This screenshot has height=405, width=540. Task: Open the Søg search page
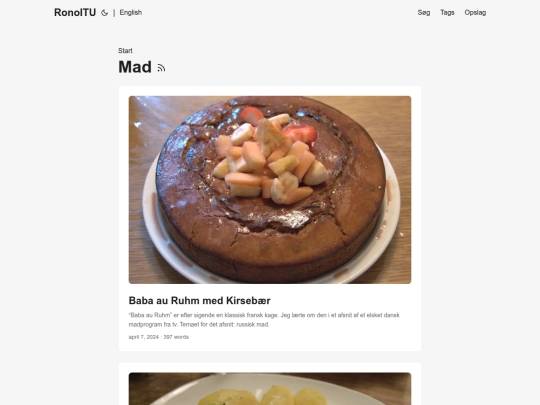coord(424,12)
